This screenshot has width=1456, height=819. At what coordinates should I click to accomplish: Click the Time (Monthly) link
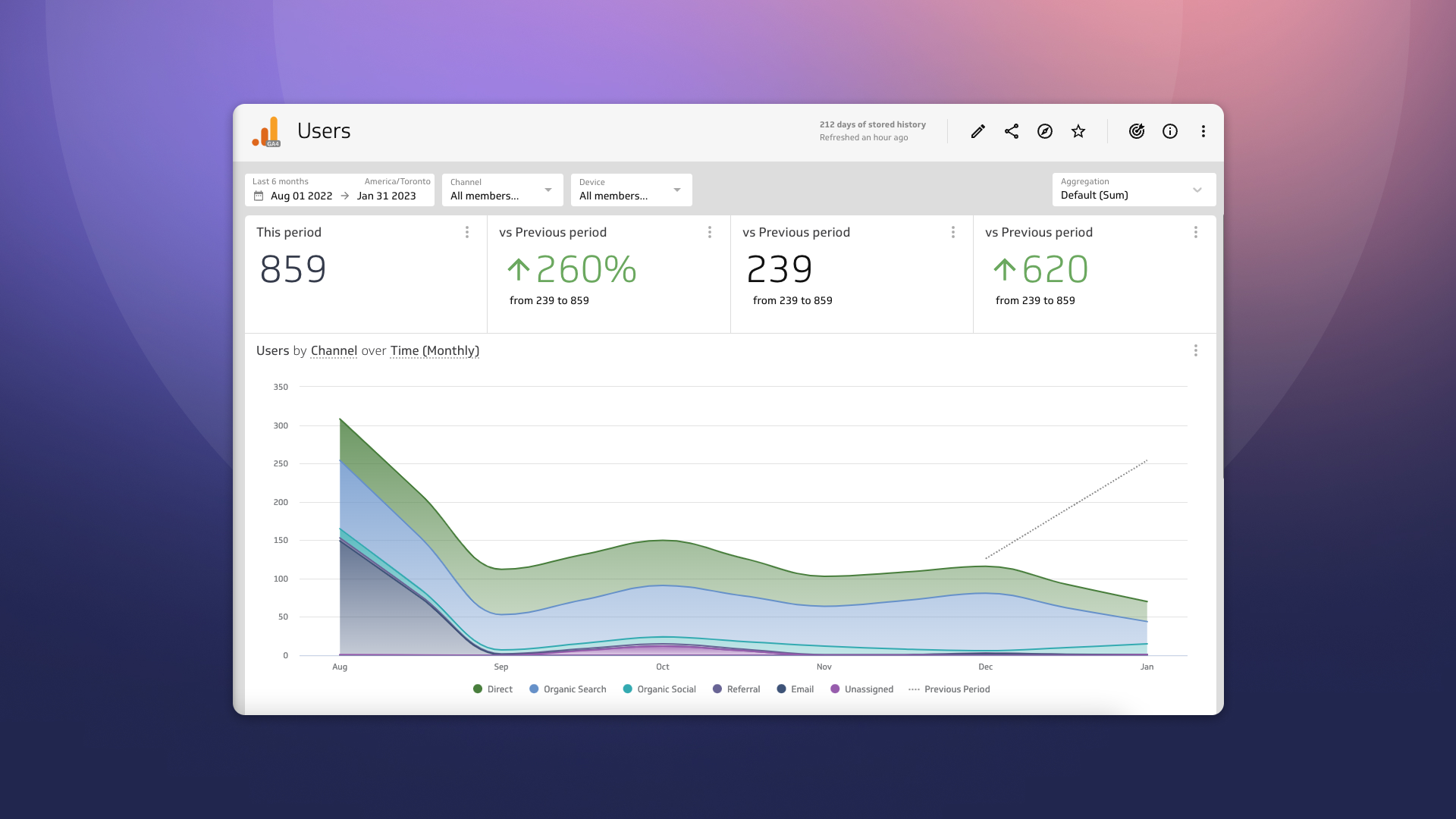[435, 351]
